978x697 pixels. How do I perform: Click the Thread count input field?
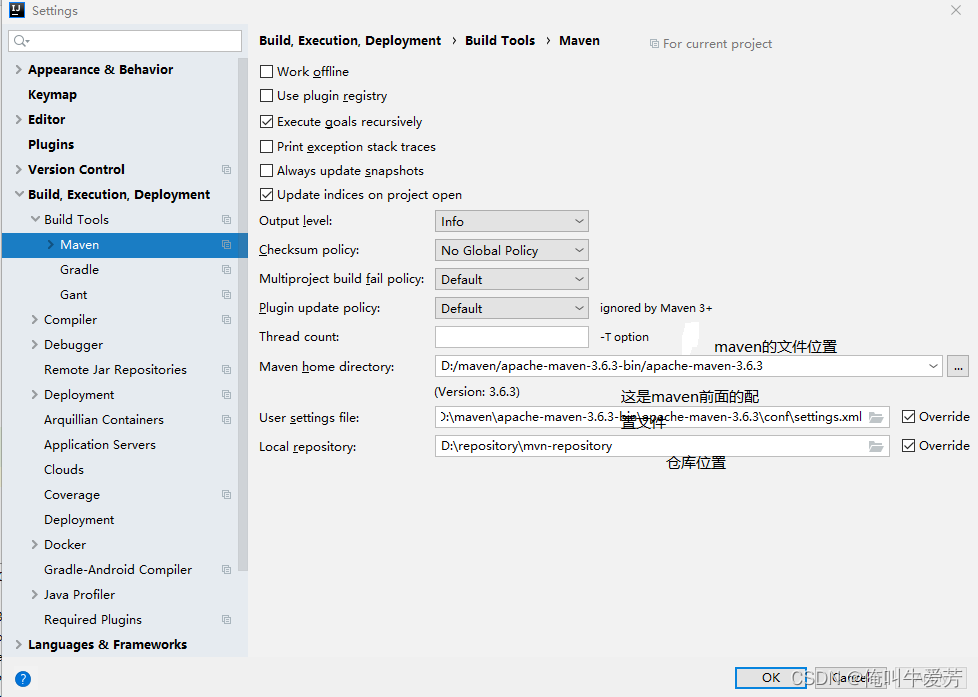(511, 337)
